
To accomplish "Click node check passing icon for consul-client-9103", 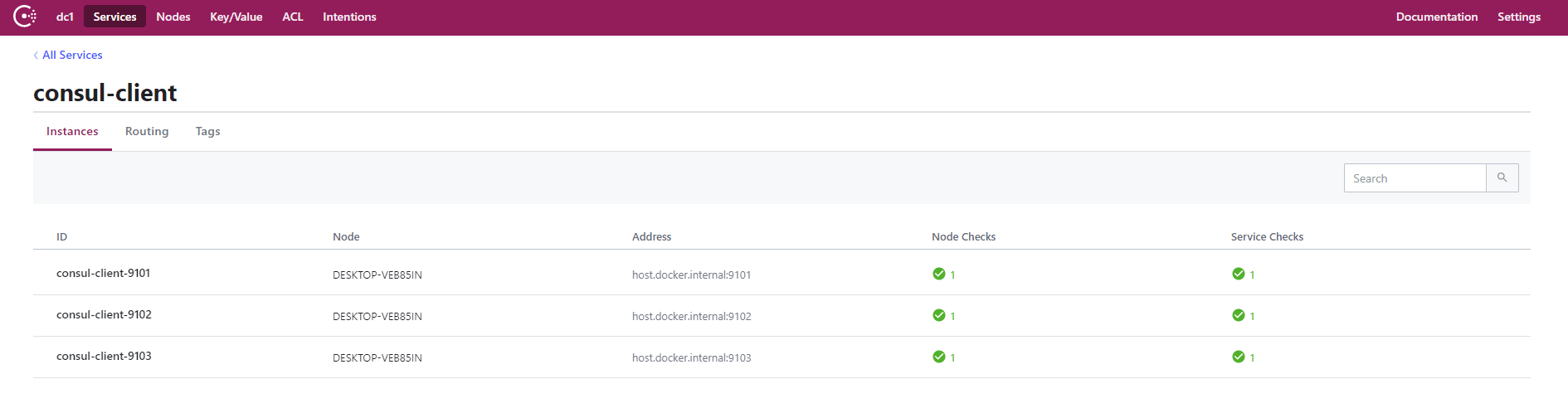I will pyautogui.click(x=939, y=357).
